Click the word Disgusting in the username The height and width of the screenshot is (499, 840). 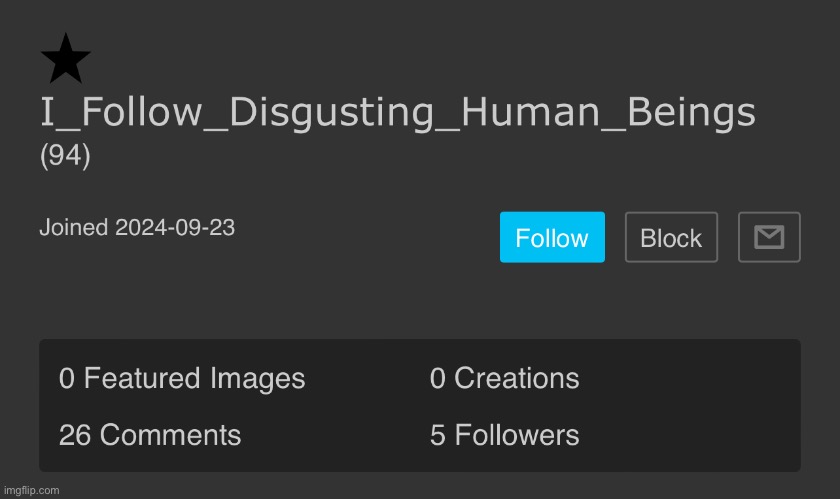tap(332, 113)
